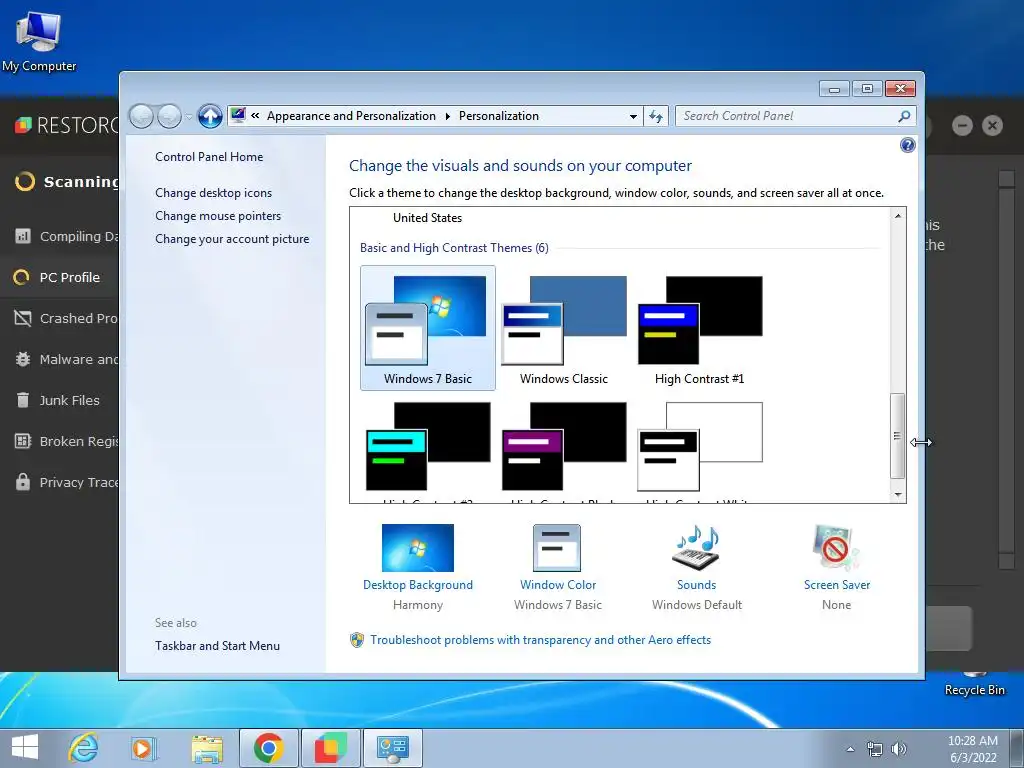Maximize the Personalization window
This screenshot has height=768, width=1024.
(x=867, y=88)
